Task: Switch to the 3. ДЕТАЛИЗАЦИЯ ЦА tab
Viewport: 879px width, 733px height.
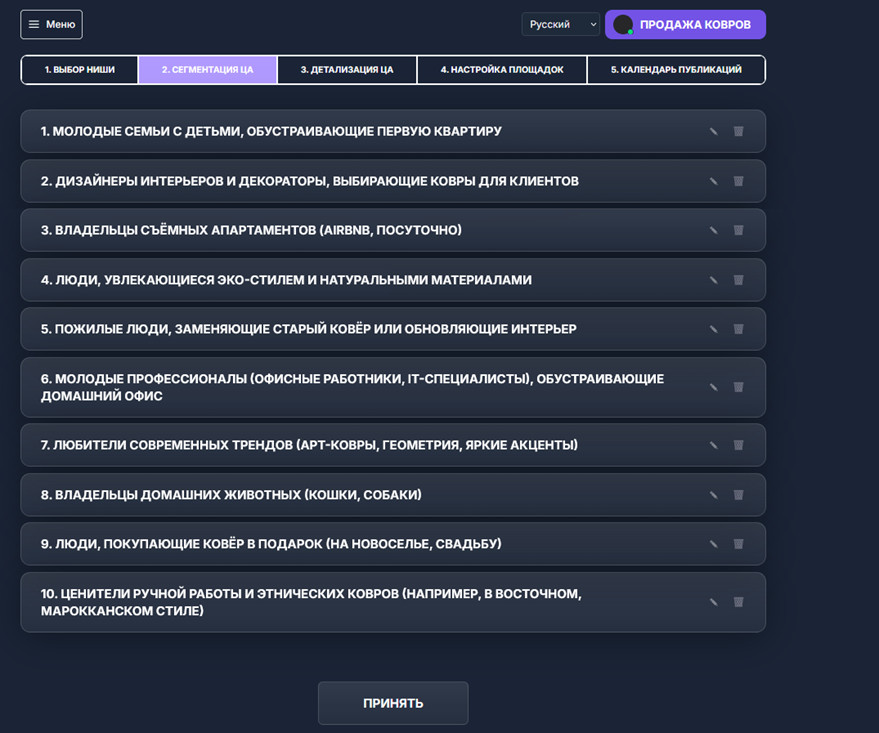Action: 347,69
